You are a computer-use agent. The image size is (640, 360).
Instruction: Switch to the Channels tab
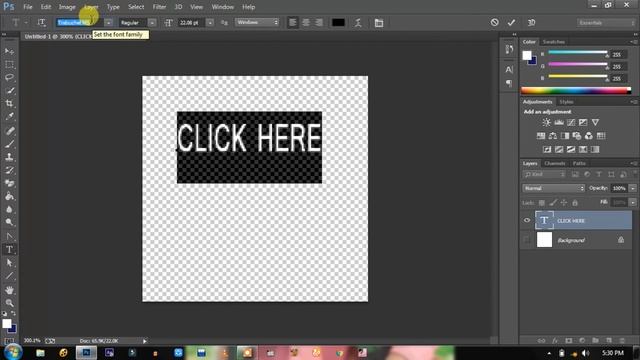(x=555, y=163)
